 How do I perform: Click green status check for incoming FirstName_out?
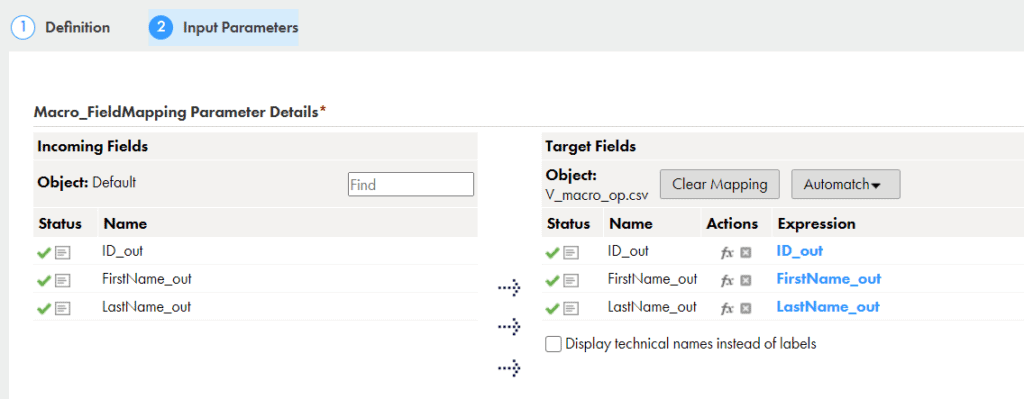[x=44, y=281]
